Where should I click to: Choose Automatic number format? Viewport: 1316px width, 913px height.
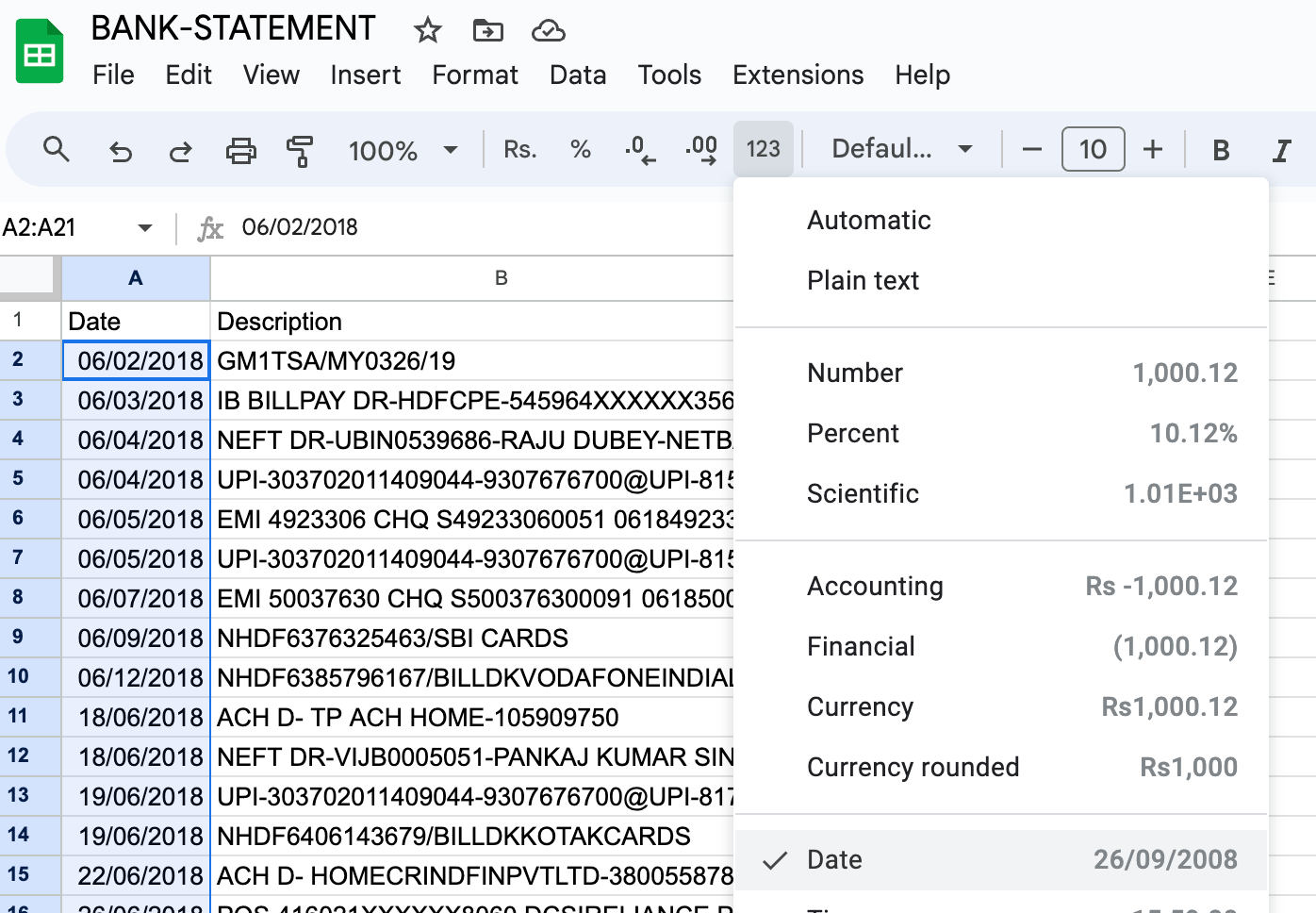click(1001, 221)
